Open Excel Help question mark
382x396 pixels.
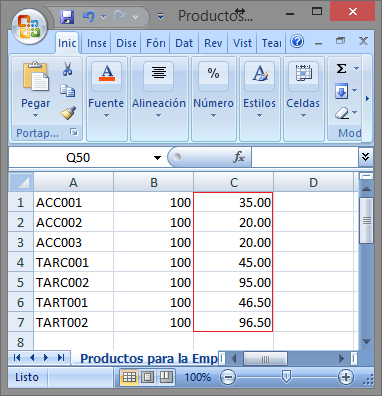coord(297,42)
